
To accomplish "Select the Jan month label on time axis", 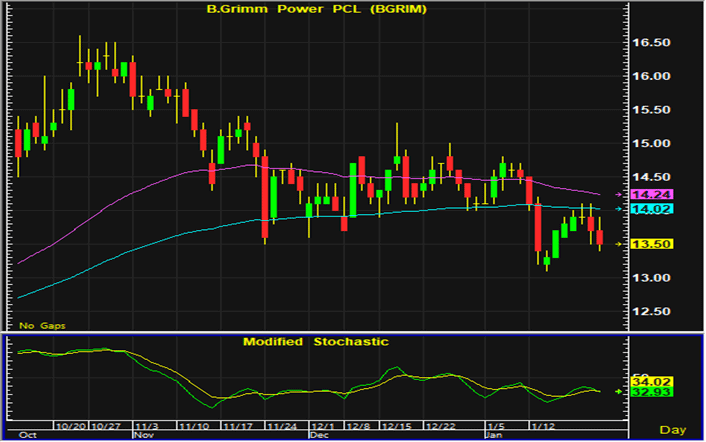I will point(493,436).
